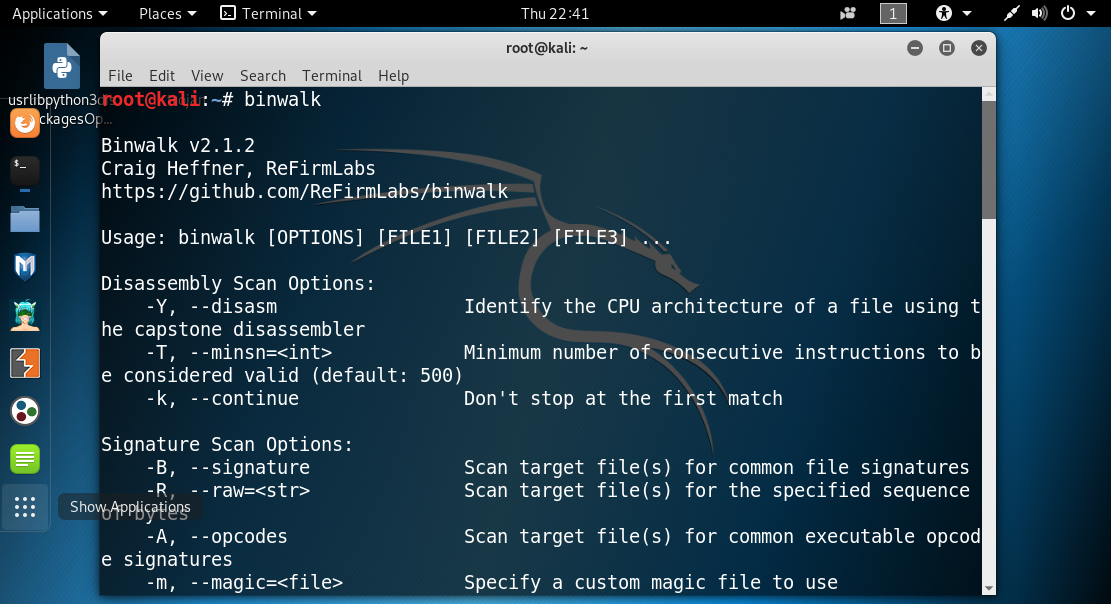
Task: Click the '-T, --minsn=<int>' option text
Action: [239, 352]
